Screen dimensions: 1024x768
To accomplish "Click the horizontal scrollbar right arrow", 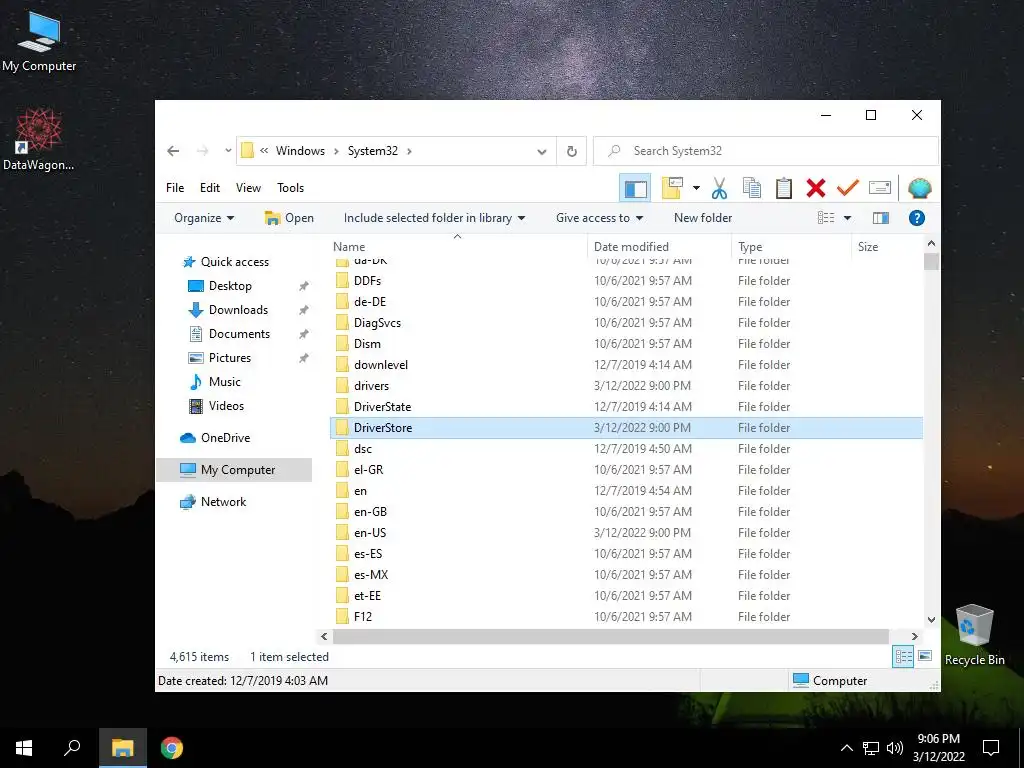I will coord(914,636).
